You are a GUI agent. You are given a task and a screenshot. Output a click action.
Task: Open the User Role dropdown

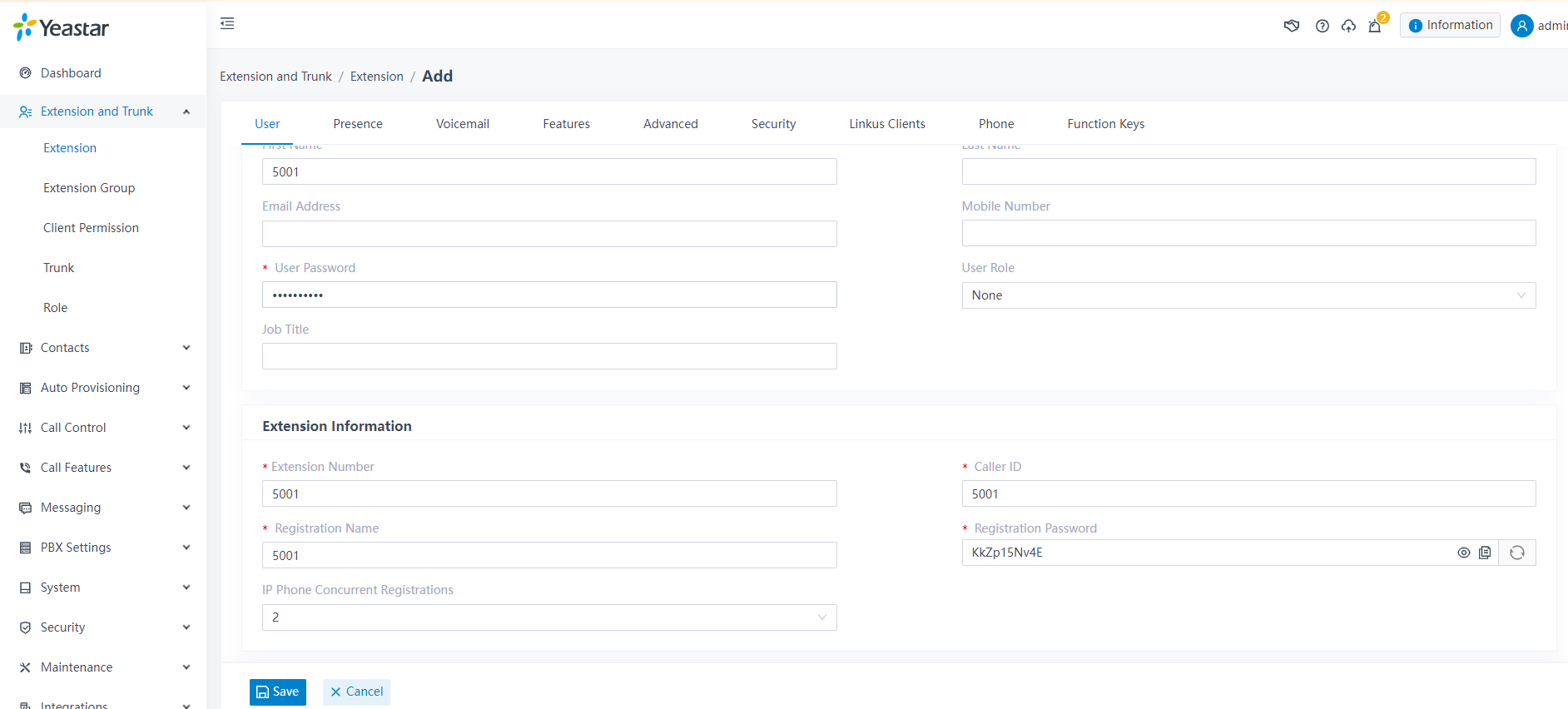1248,295
